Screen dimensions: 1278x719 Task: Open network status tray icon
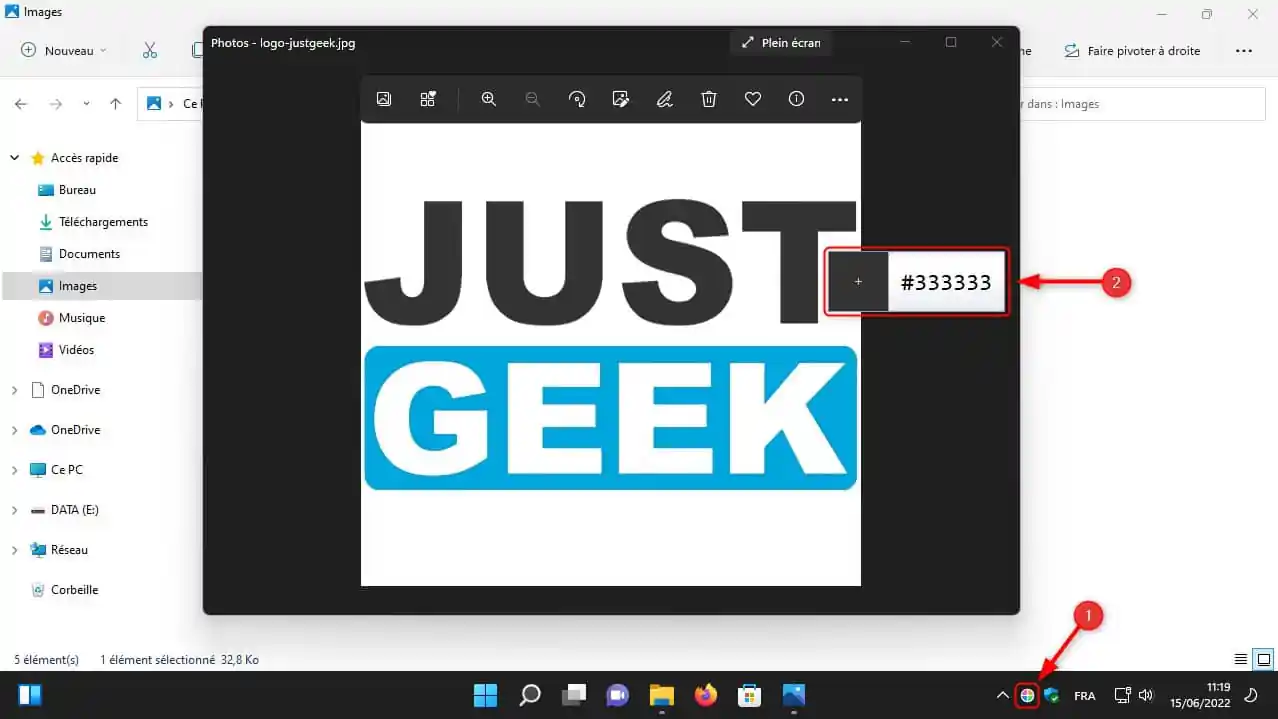click(1123, 695)
